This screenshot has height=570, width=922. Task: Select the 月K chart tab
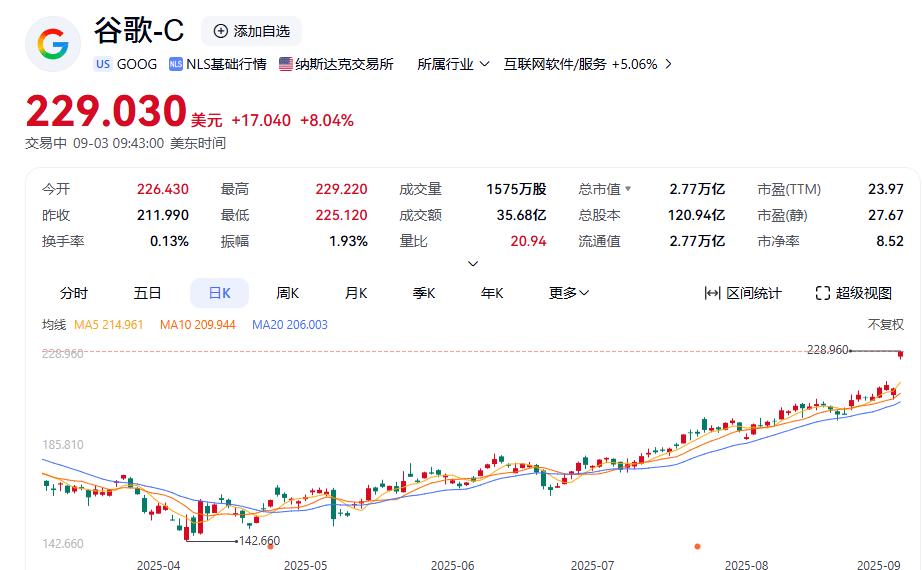356,293
